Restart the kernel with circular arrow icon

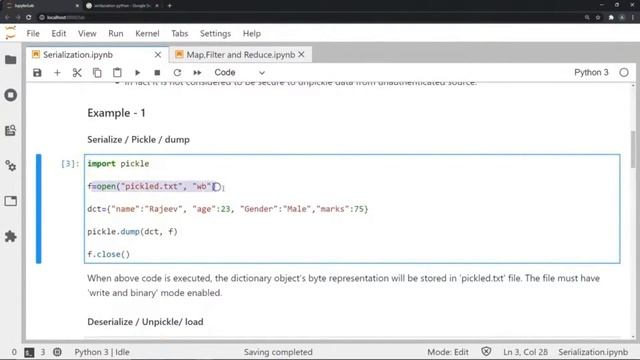click(177, 73)
